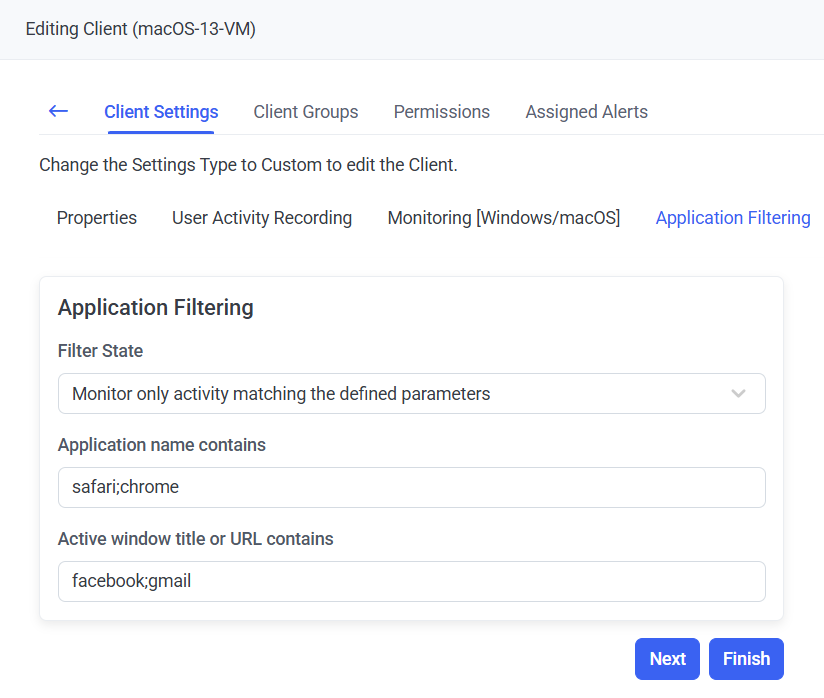Viewport: 824px width, 698px height.
Task: Click the Application name contains label
Action: [x=162, y=445]
